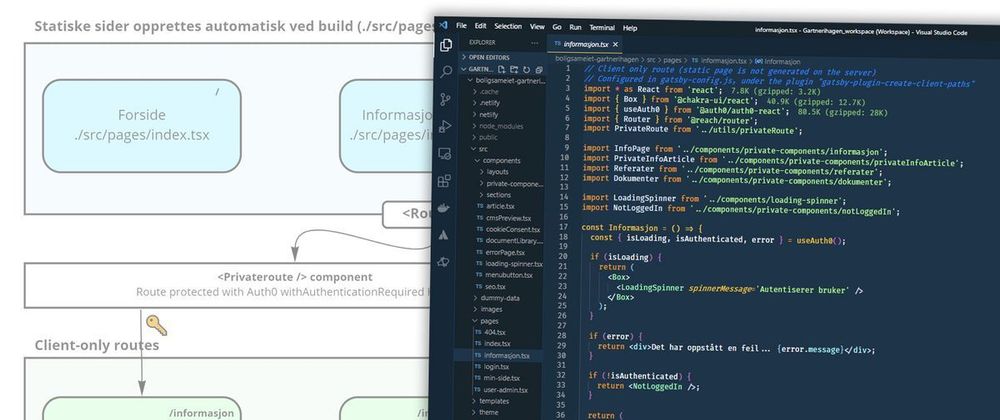Refresh the Explorer file tree
This screenshot has height=420, width=1000.
point(527,69)
